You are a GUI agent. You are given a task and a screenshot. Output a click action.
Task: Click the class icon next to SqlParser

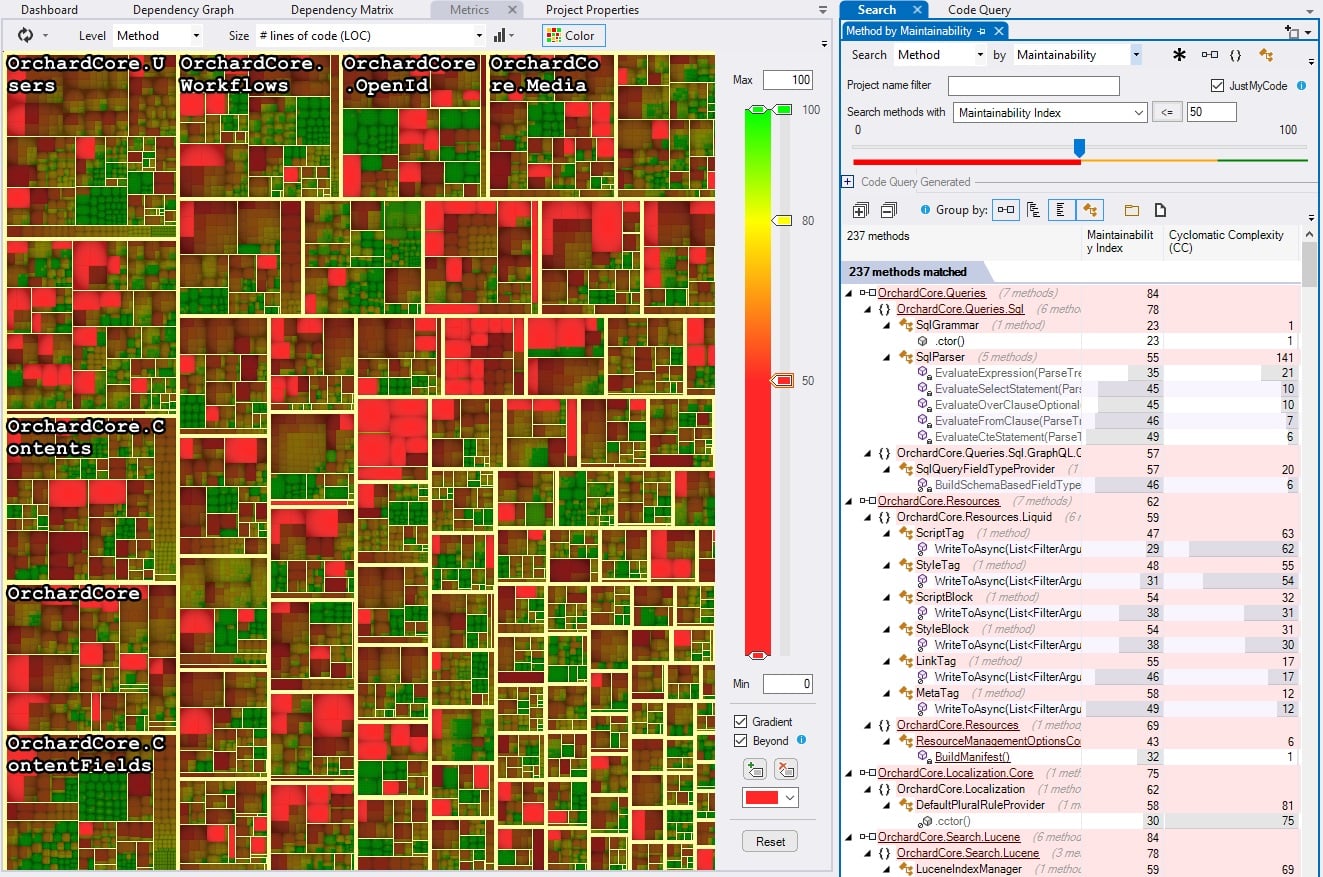tap(906, 357)
